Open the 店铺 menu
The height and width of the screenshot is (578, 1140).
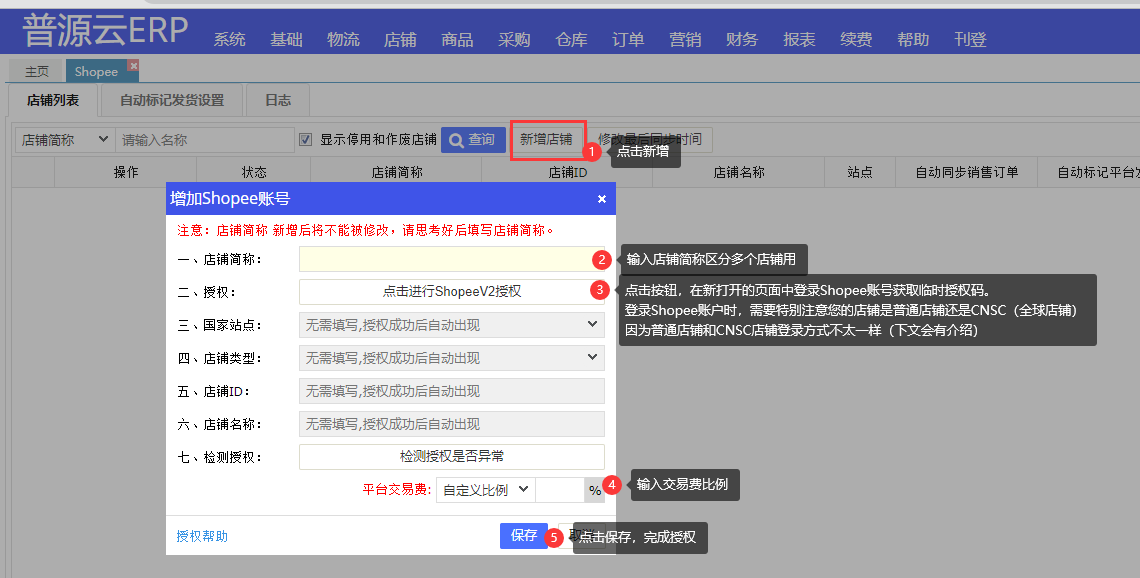(400, 39)
